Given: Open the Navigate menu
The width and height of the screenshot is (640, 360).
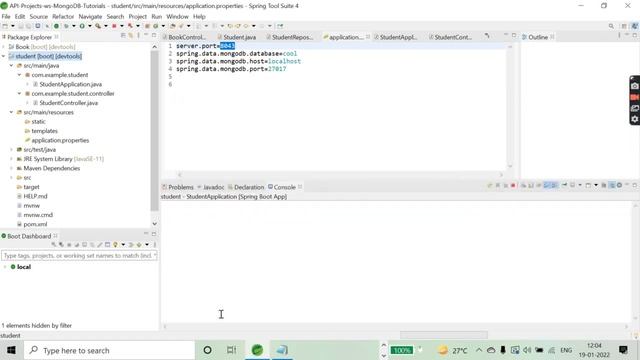Looking at the screenshot, I should point(90,17).
